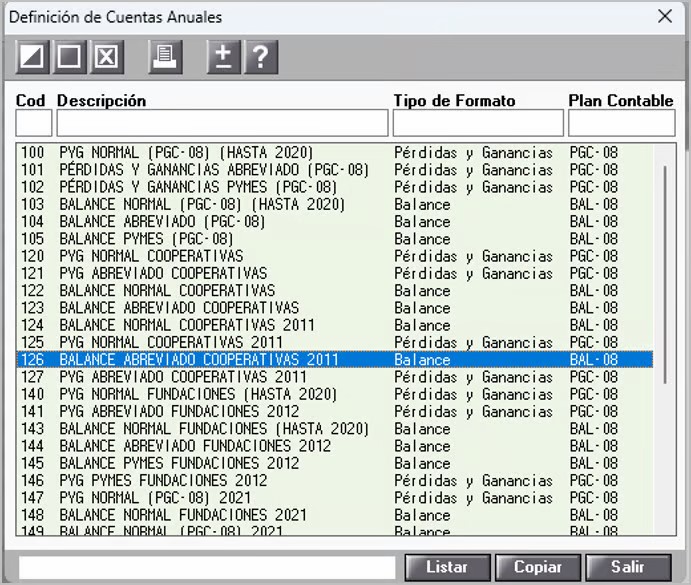Click the Descripción column header label
Screen dimensions: 691x585
click(x=101, y=101)
